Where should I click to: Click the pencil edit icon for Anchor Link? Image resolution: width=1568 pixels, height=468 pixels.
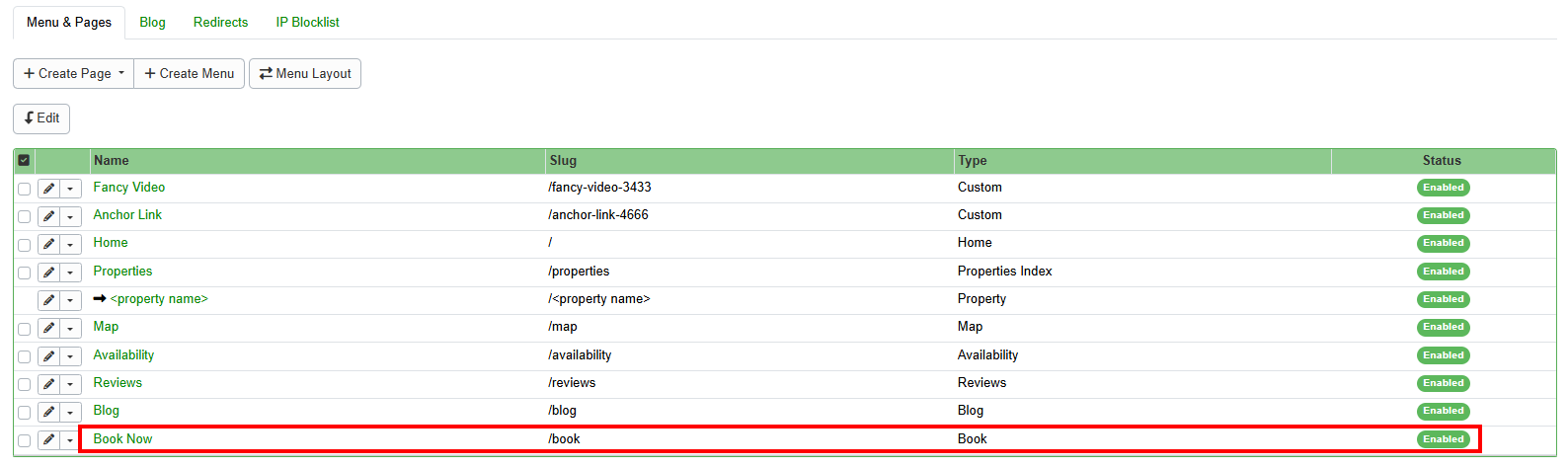[x=48, y=216]
